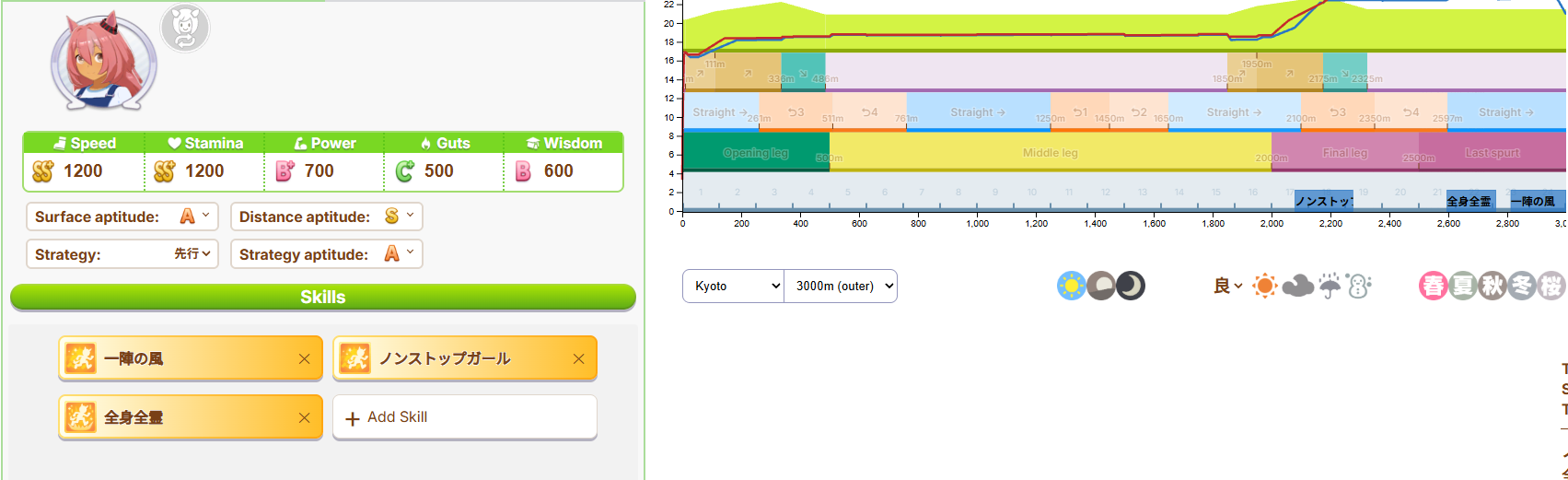The image size is (1568, 480).
Task: Select sunny weather icon
Action: [1265, 286]
